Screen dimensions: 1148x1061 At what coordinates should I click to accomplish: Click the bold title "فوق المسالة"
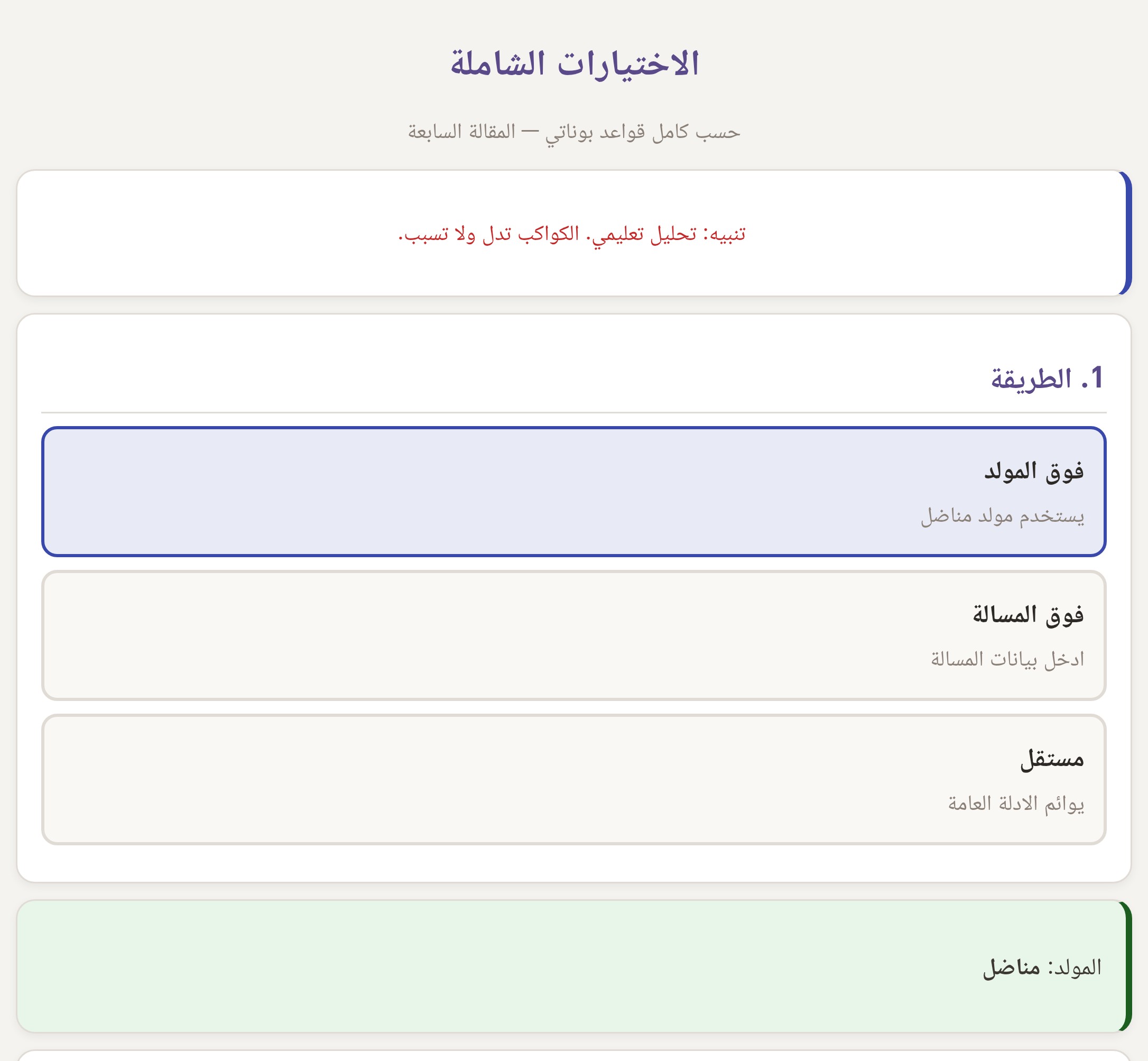tap(1028, 615)
